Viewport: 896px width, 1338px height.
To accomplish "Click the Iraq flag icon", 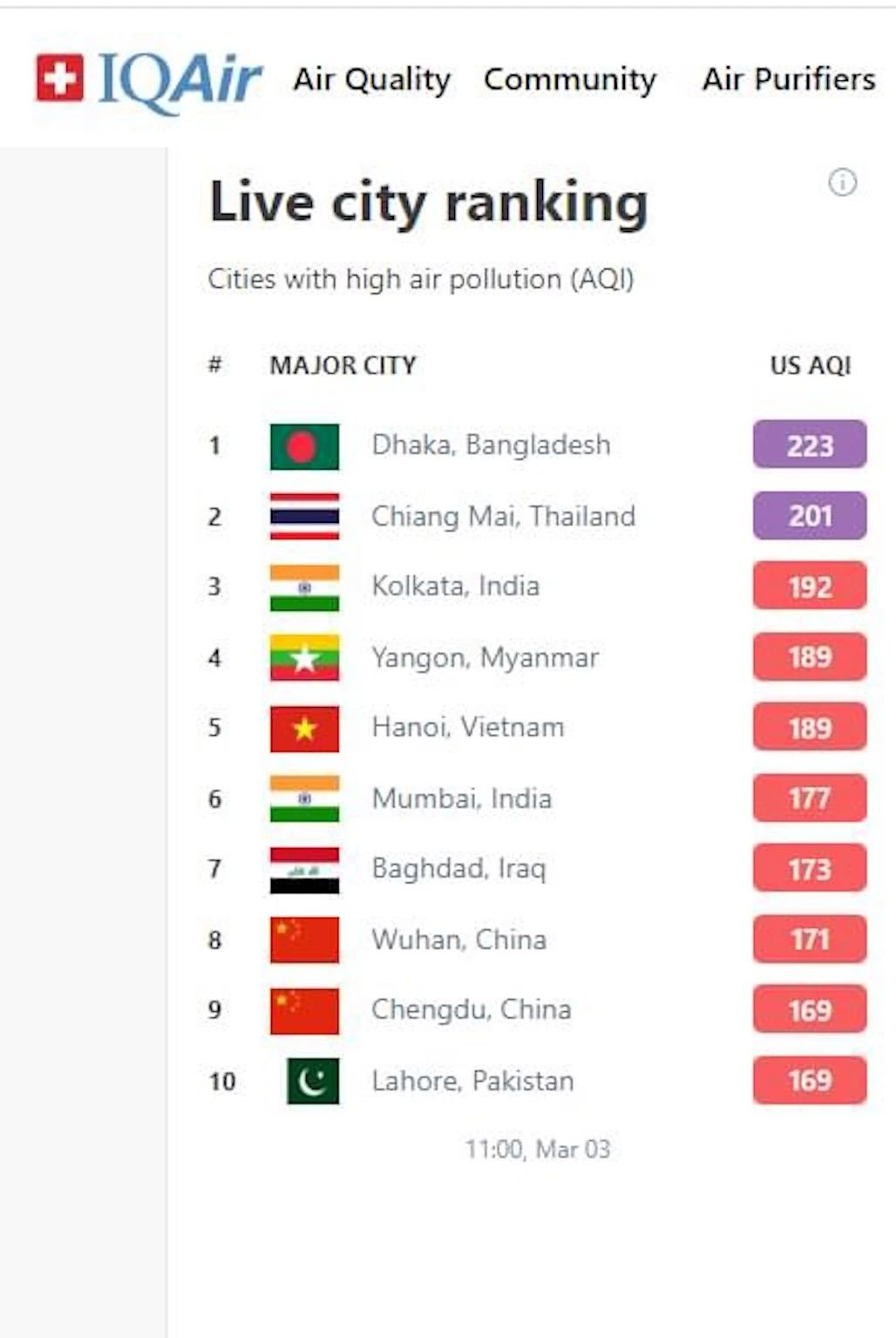I will pos(304,869).
